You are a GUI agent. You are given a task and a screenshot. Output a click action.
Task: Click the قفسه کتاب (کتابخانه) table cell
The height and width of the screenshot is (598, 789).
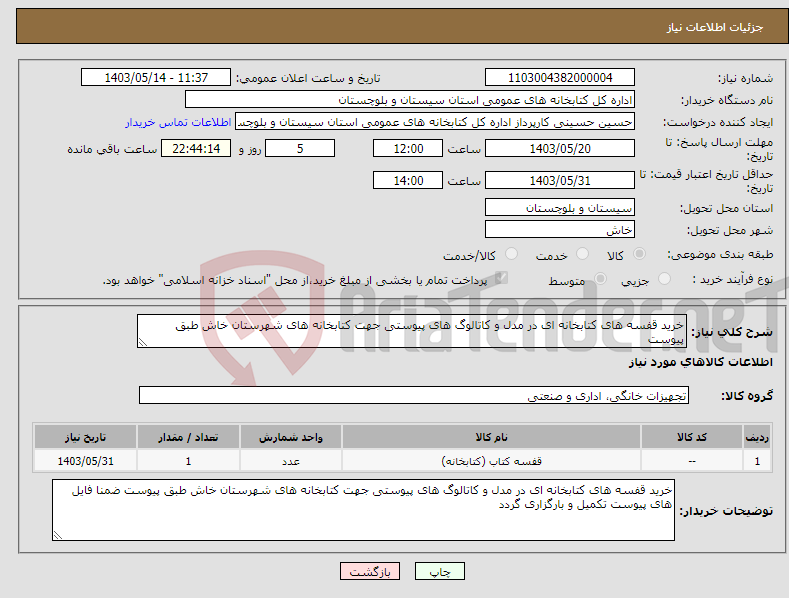491,461
